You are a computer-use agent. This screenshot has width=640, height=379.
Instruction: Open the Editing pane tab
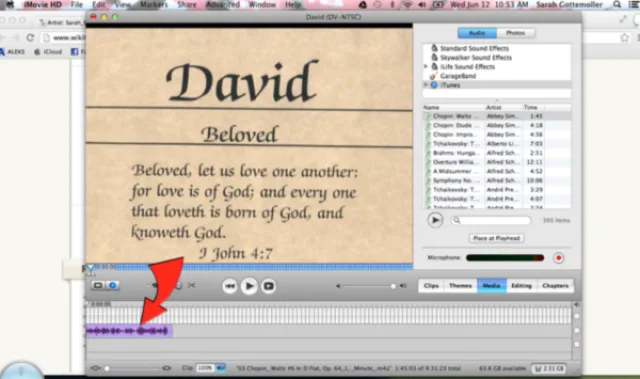coord(521,286)
